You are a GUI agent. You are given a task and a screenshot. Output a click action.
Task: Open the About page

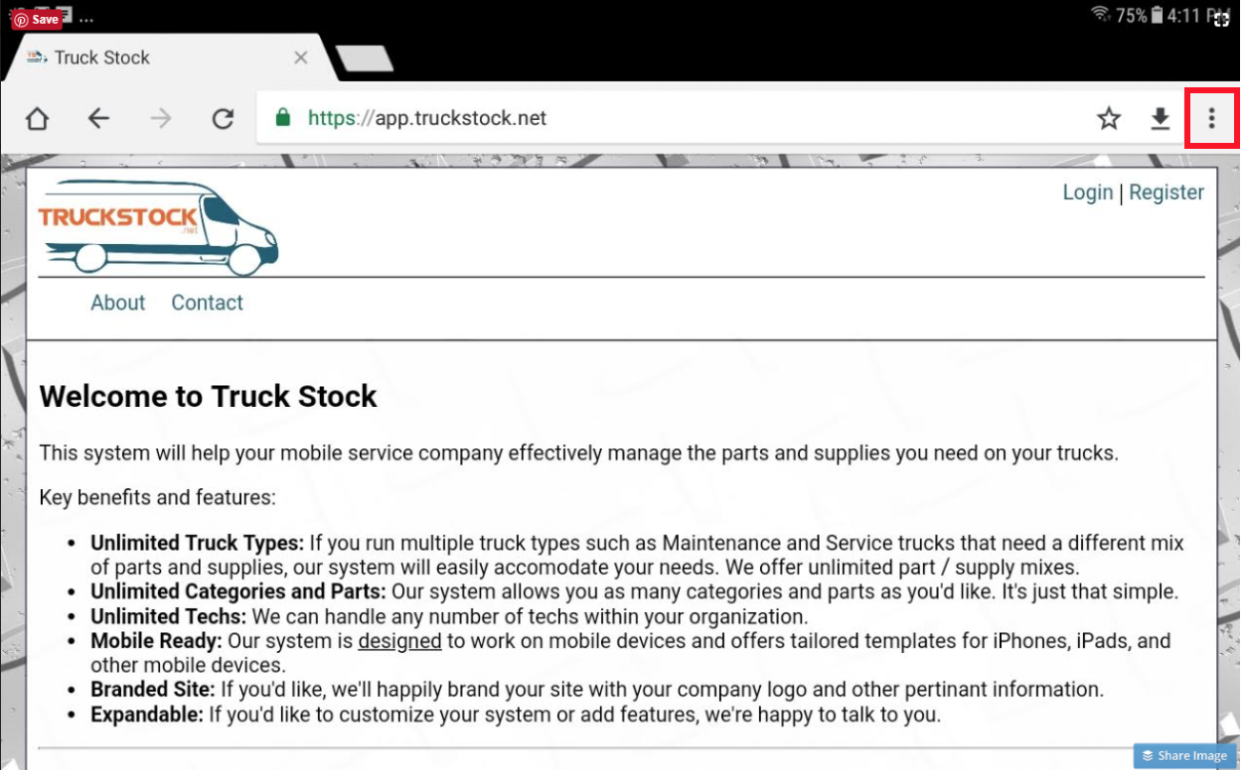pos(117,302)
